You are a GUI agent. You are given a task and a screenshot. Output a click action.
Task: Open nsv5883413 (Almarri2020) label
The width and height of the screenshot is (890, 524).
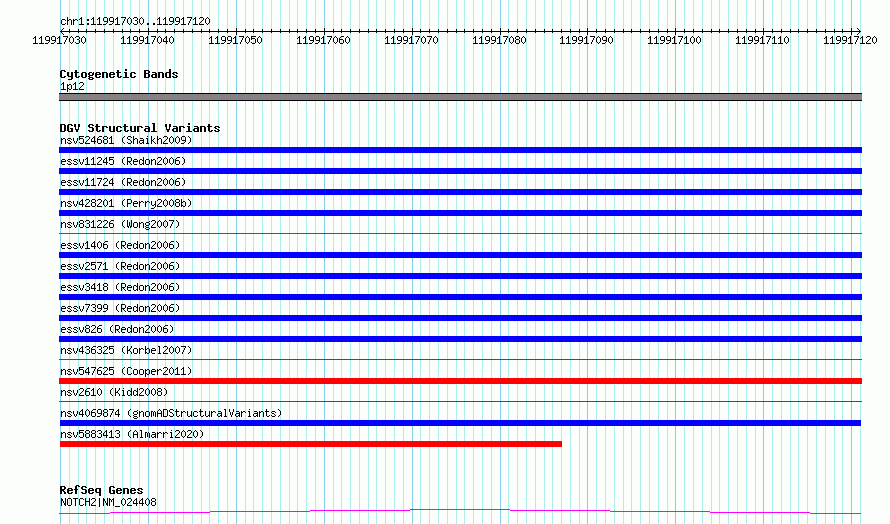(x=132, y=434)
